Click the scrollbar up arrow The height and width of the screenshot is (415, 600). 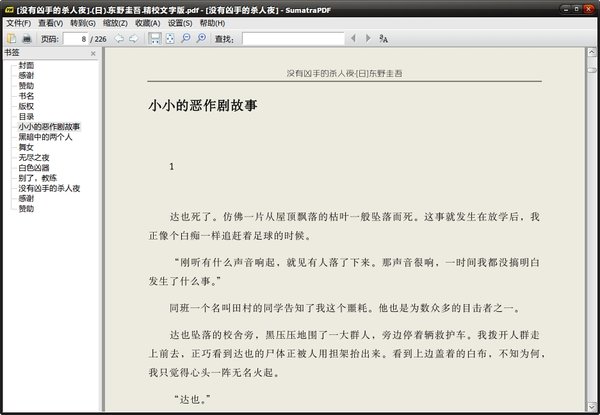[x=592, y=52]
